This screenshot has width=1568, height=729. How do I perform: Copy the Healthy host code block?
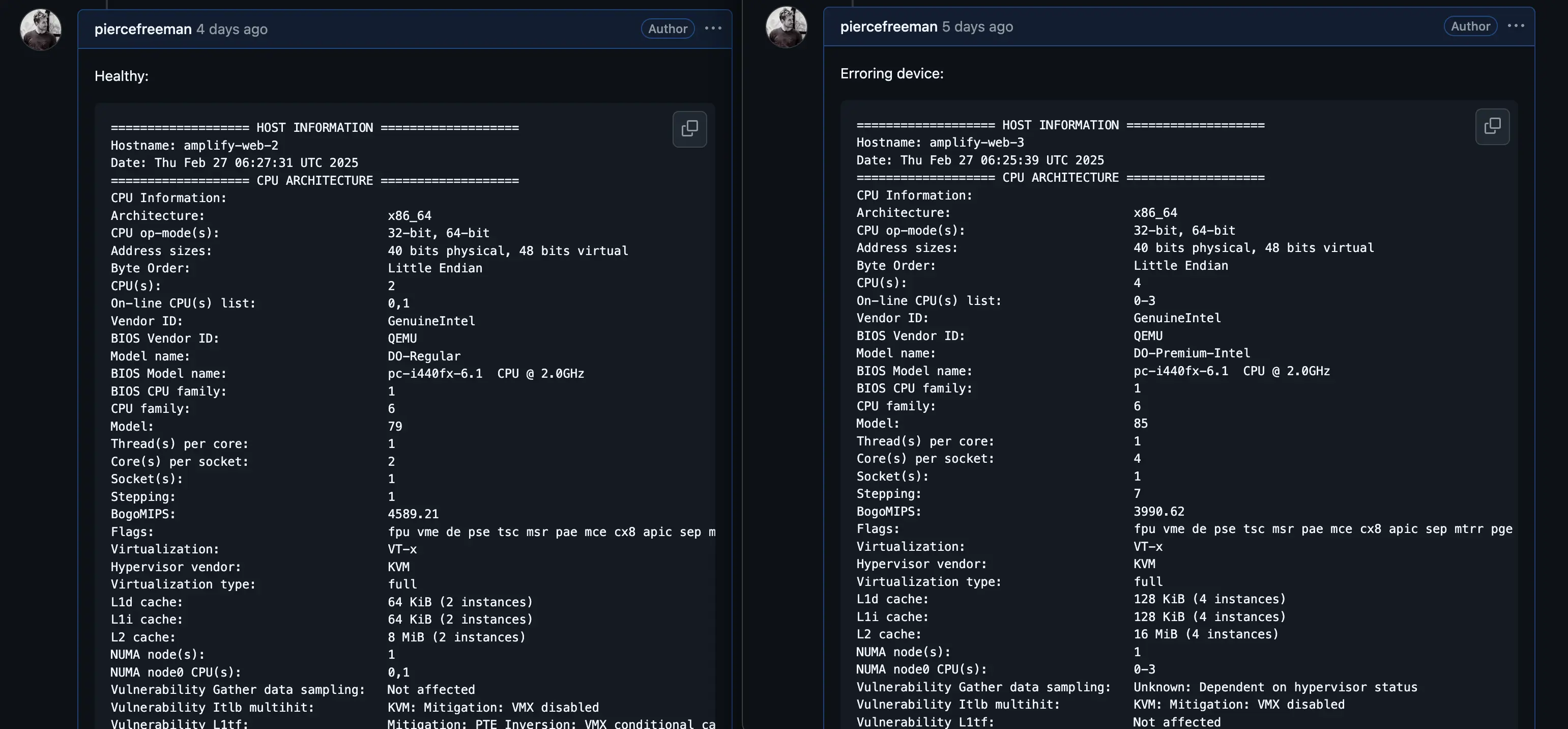point(689,128)
